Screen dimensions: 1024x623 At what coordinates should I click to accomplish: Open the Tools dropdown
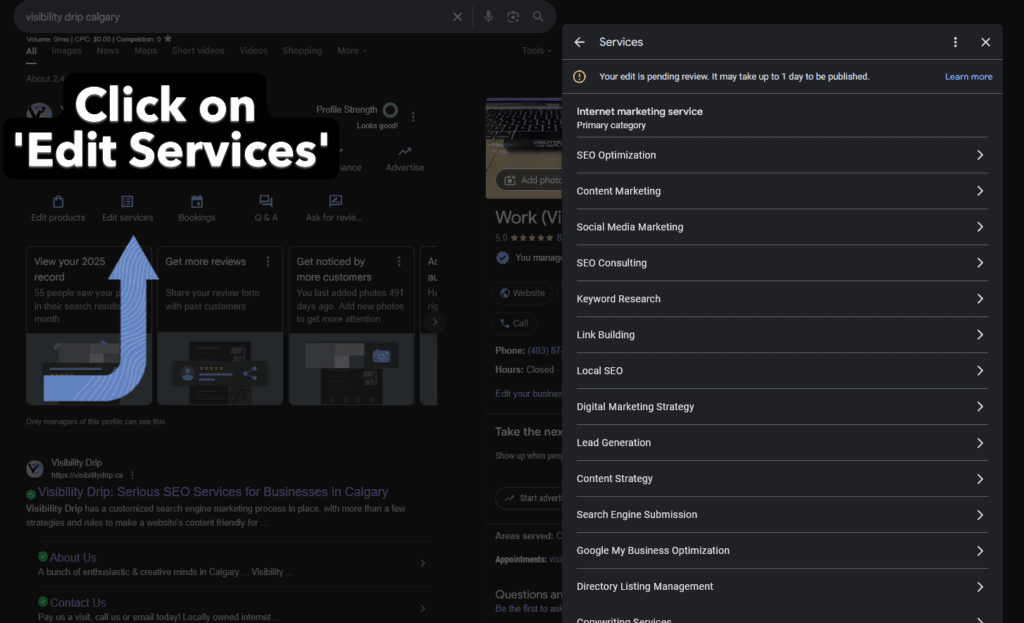click(x=536, y=50)
